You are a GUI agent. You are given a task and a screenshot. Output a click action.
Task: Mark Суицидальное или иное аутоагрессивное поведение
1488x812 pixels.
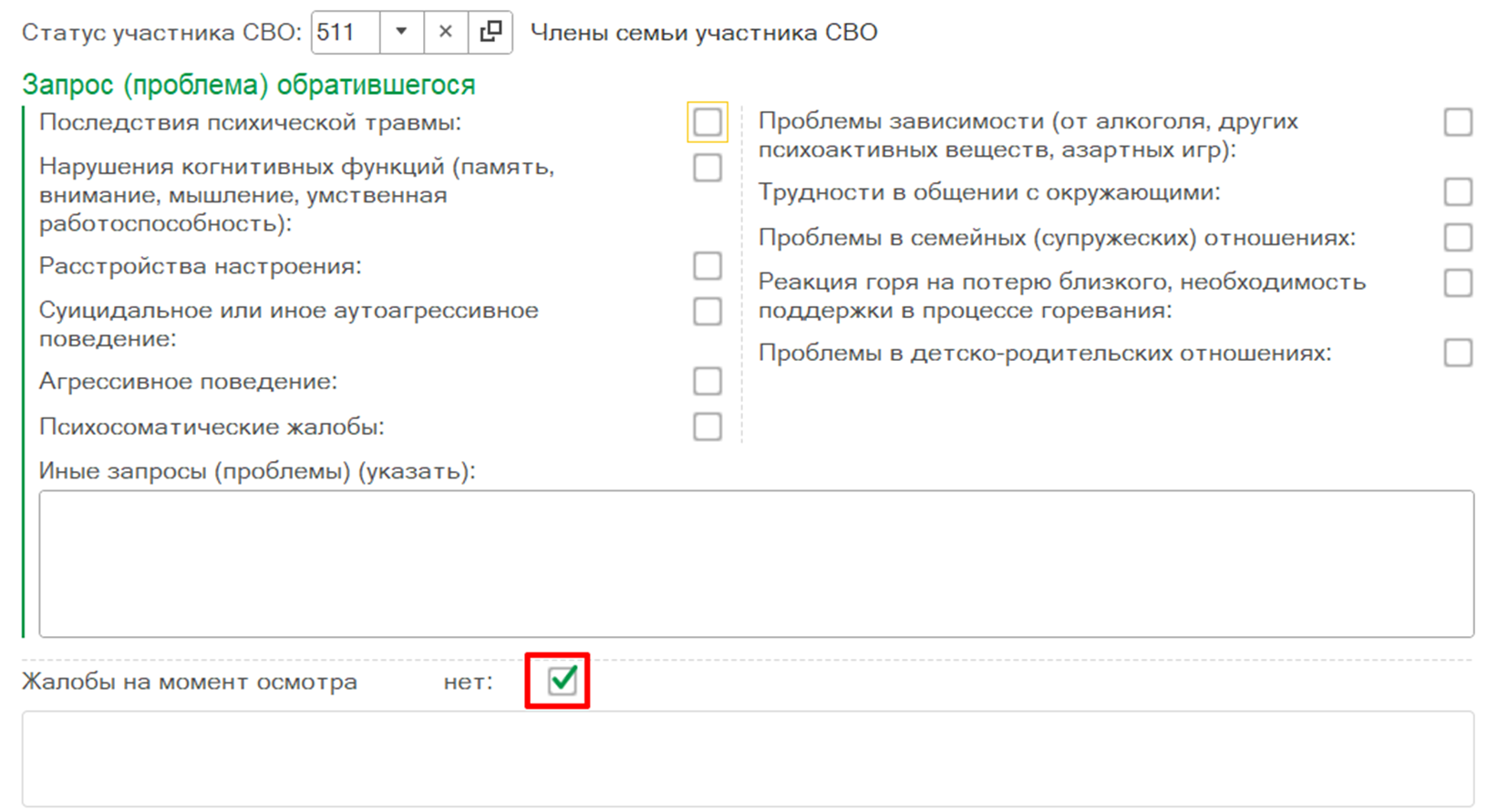[708, 312]
